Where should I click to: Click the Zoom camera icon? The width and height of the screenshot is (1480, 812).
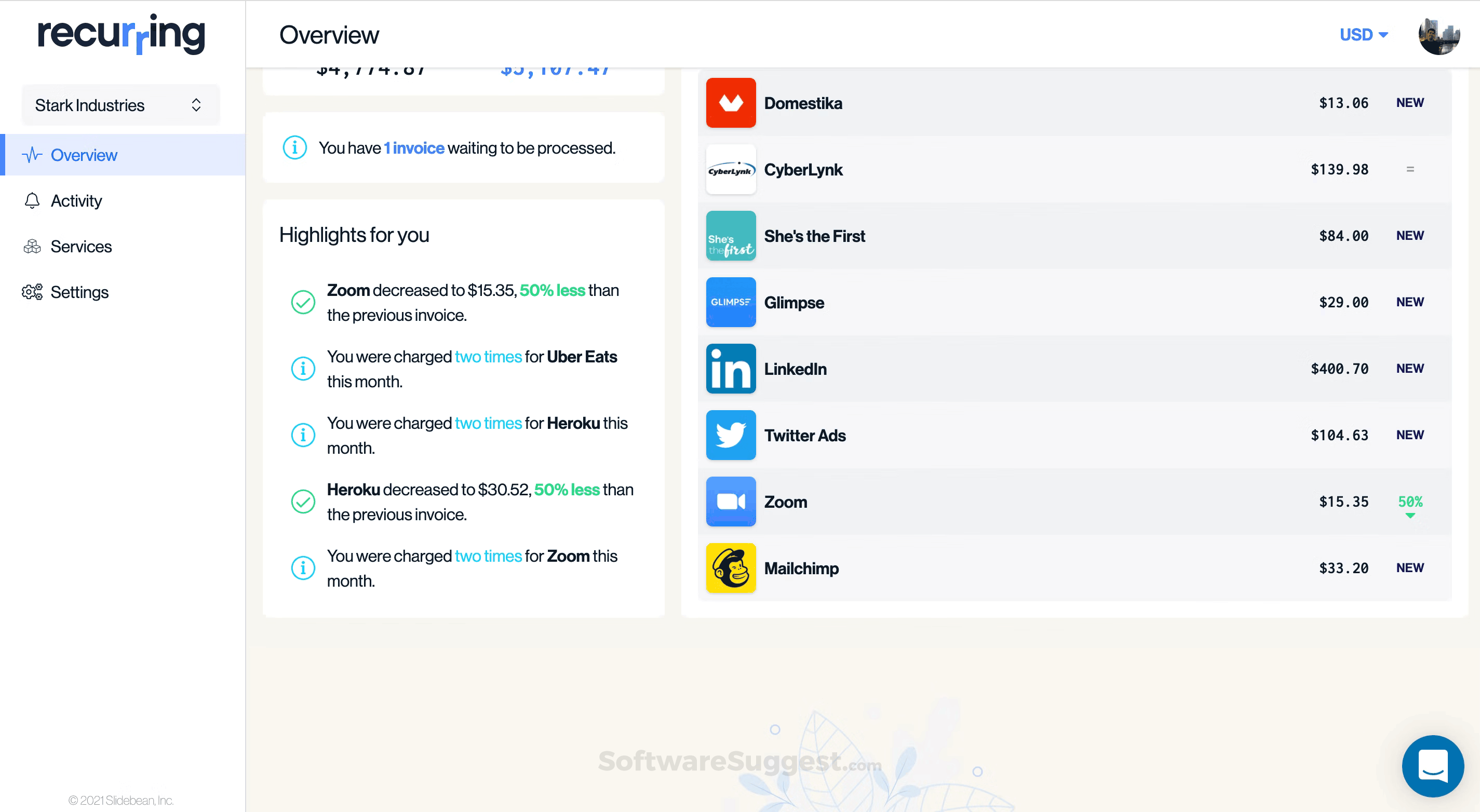(x=731, y=502)
